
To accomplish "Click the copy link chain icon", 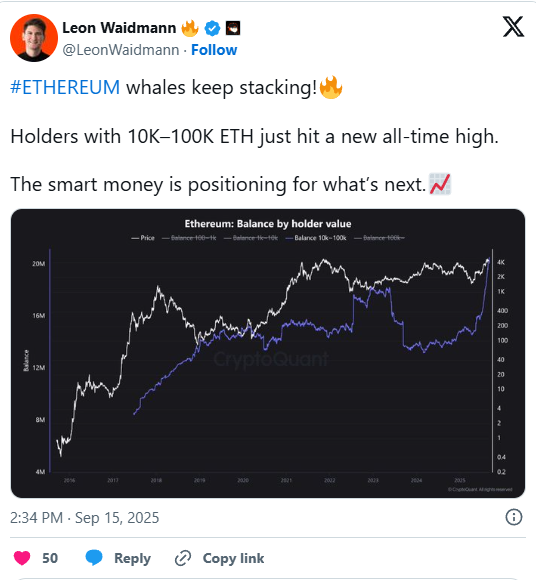I will point(183,558).
